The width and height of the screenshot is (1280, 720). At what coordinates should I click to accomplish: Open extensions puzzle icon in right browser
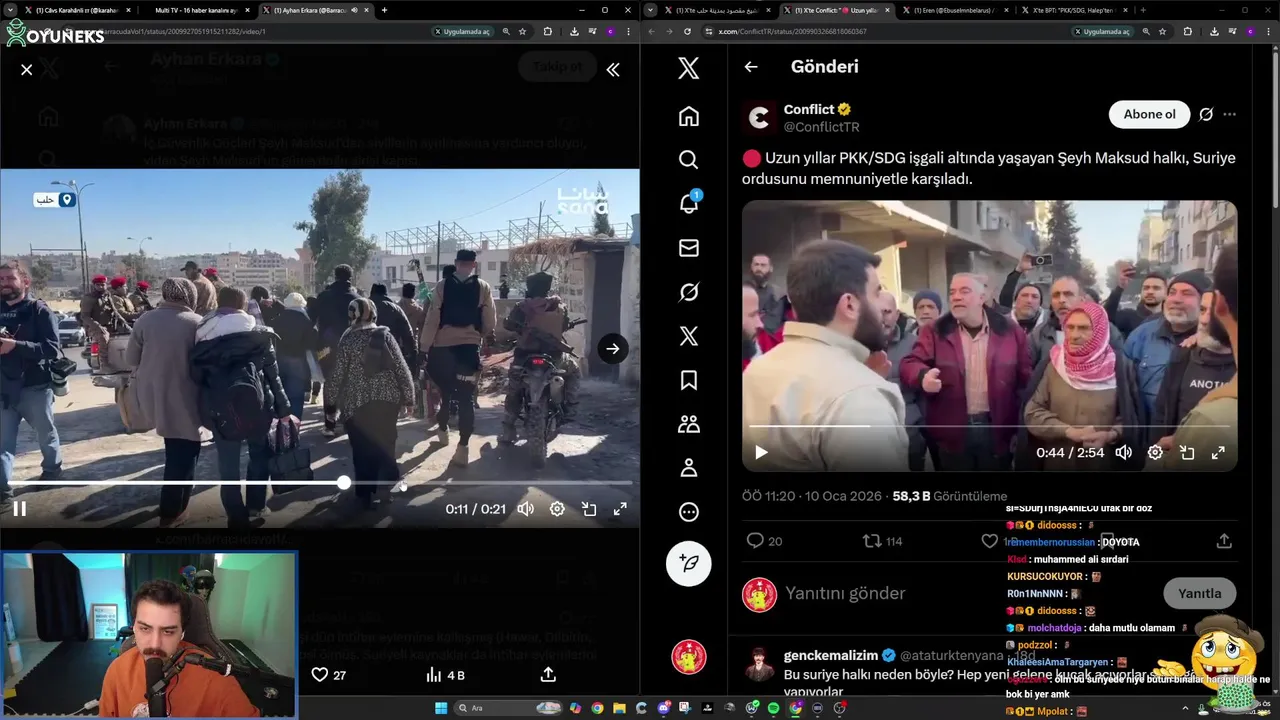coord(1187,31)
